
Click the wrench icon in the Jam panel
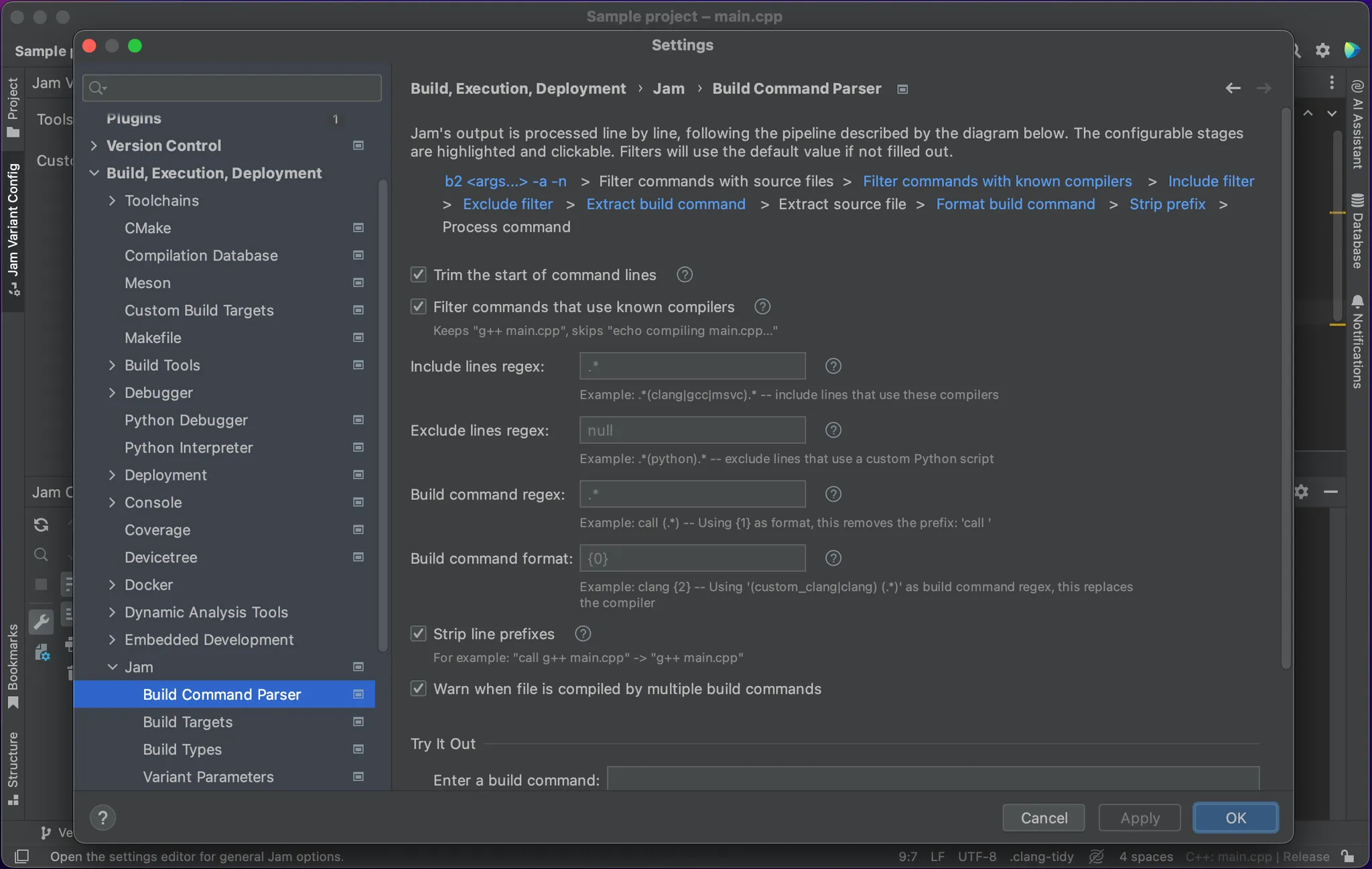[x=41, y=622]
